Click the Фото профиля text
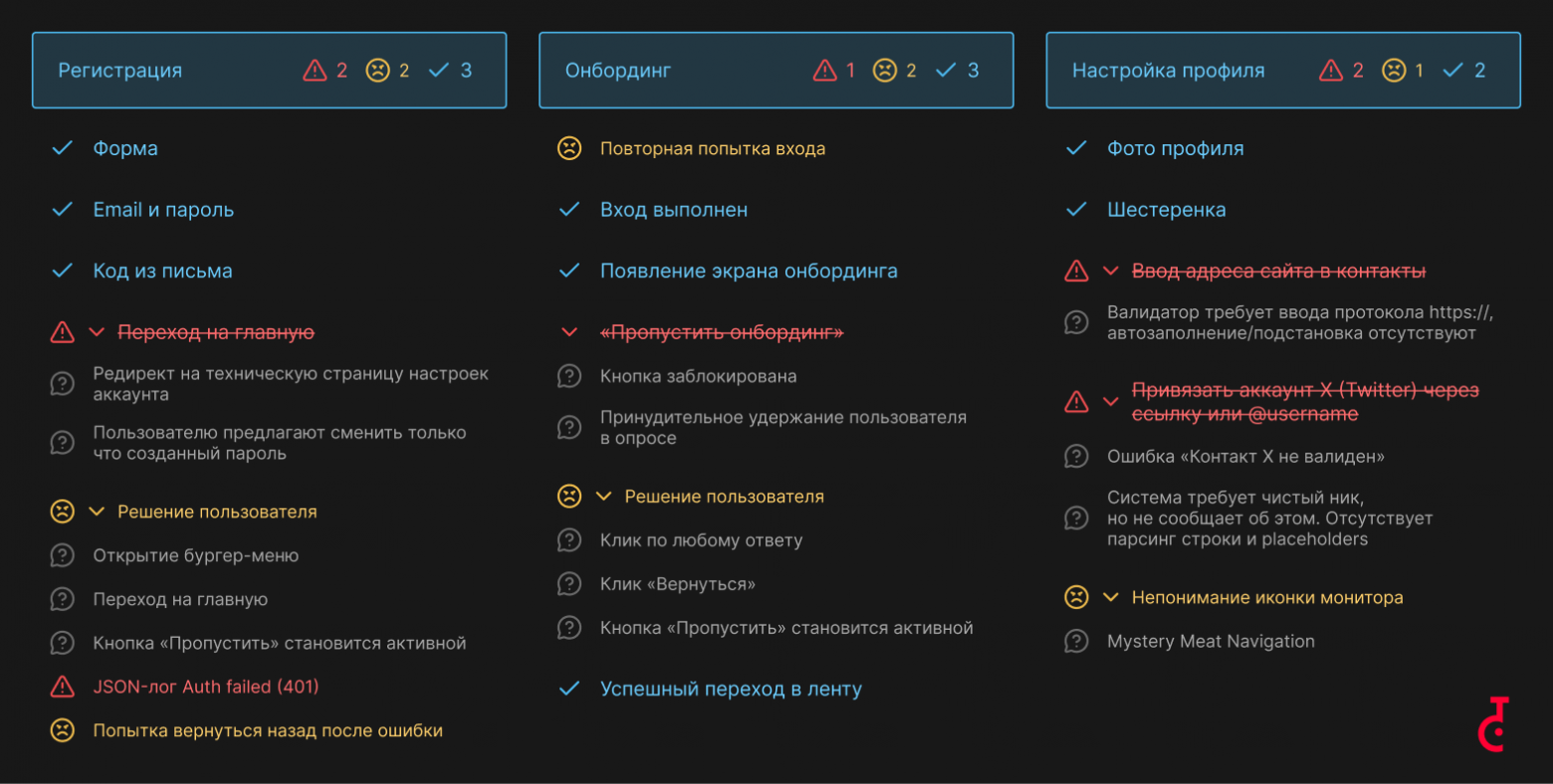The height and width of the screenshot is (784, 1553). coord(1176,148)
